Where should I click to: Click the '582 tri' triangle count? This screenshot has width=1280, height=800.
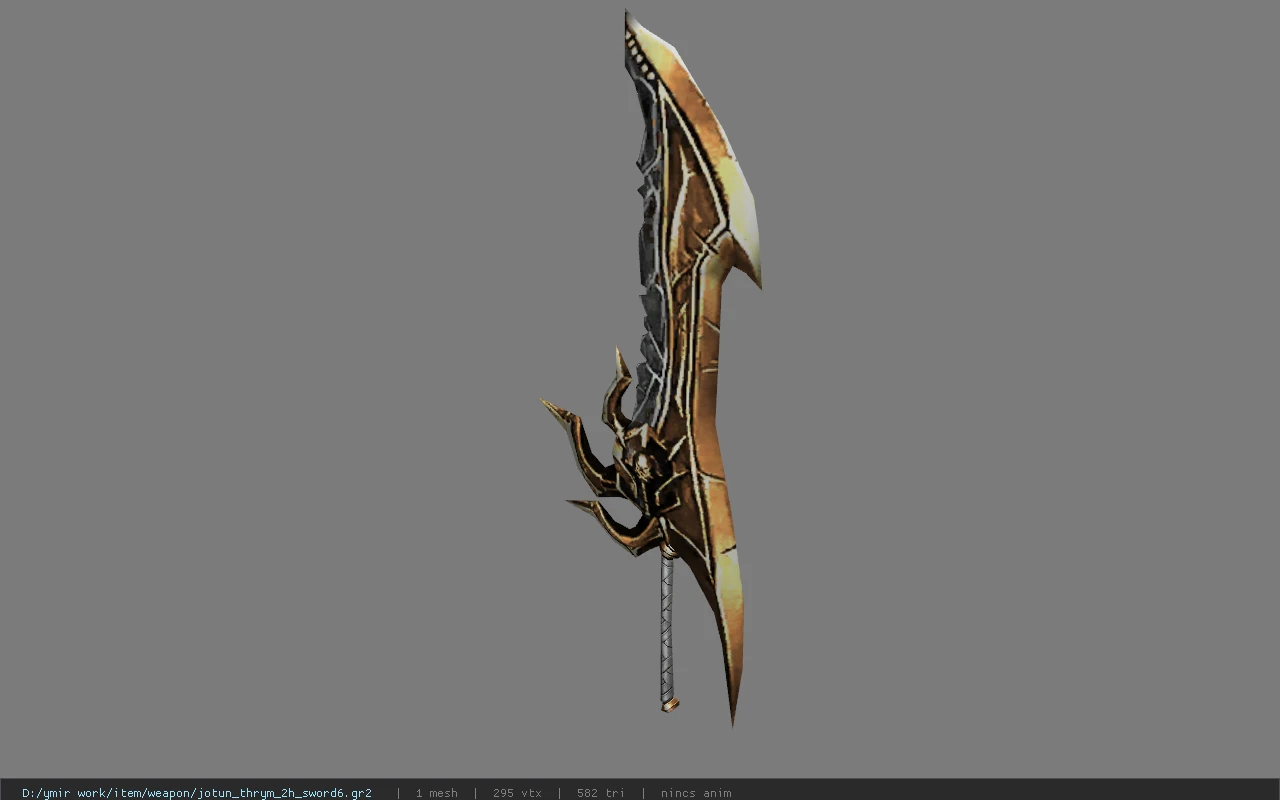click(x=601, y=793)
